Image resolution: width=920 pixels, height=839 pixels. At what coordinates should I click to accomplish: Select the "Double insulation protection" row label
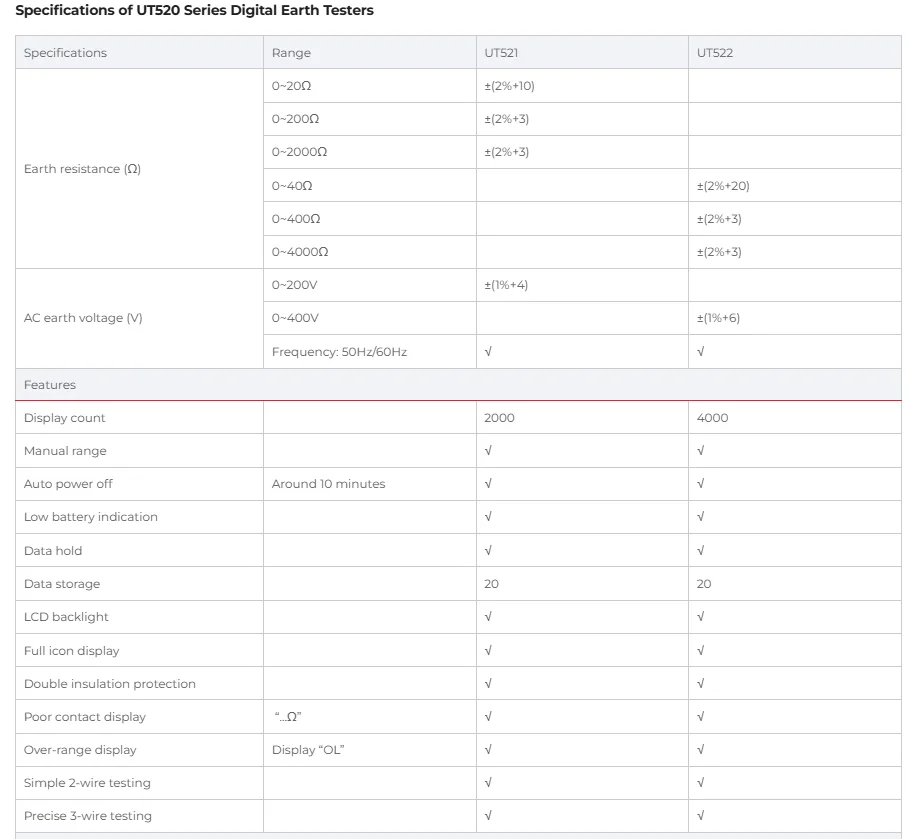coord(110,684)
